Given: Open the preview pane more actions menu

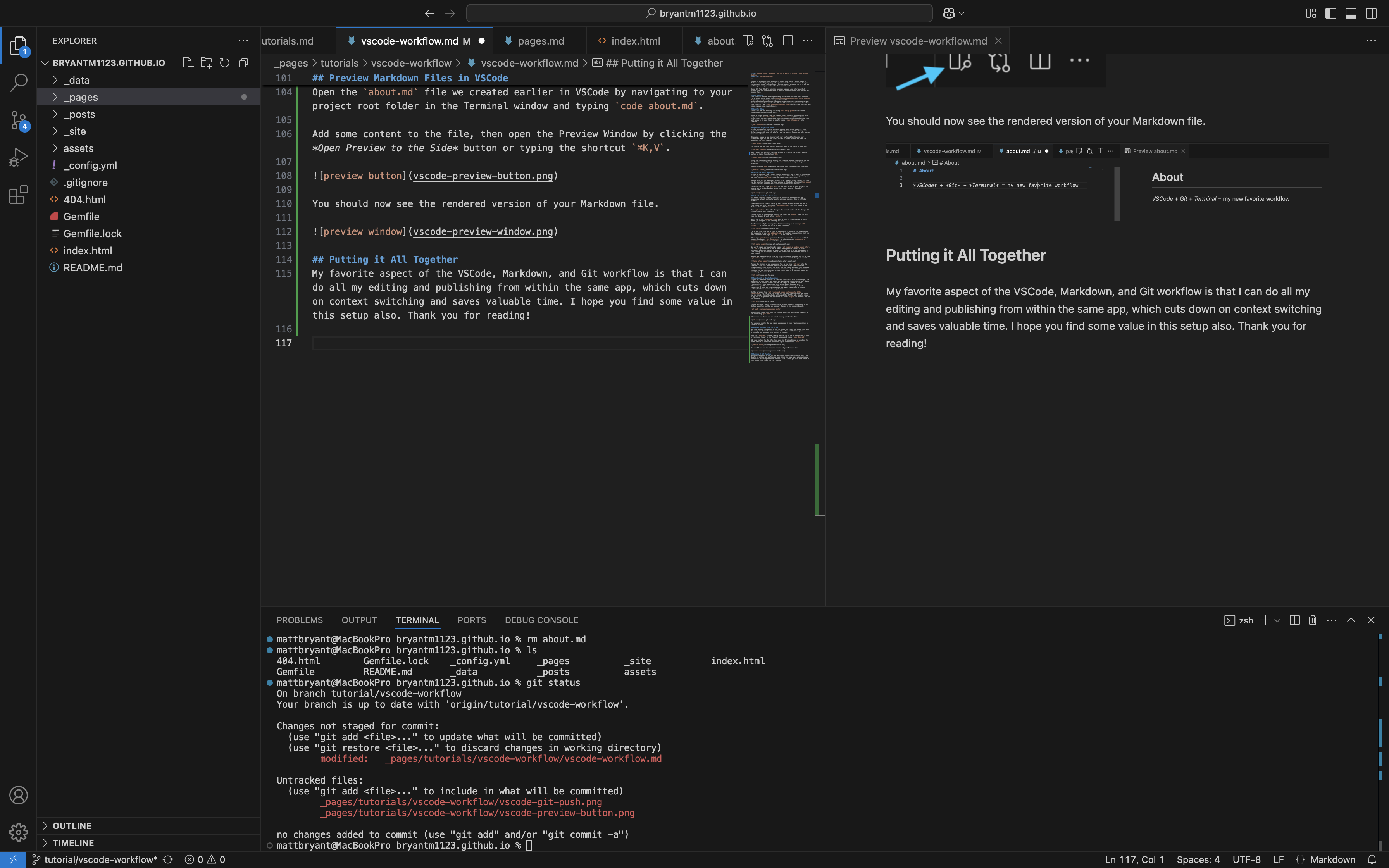Looking at the screenshot, I should click(x=1371, y=41).
